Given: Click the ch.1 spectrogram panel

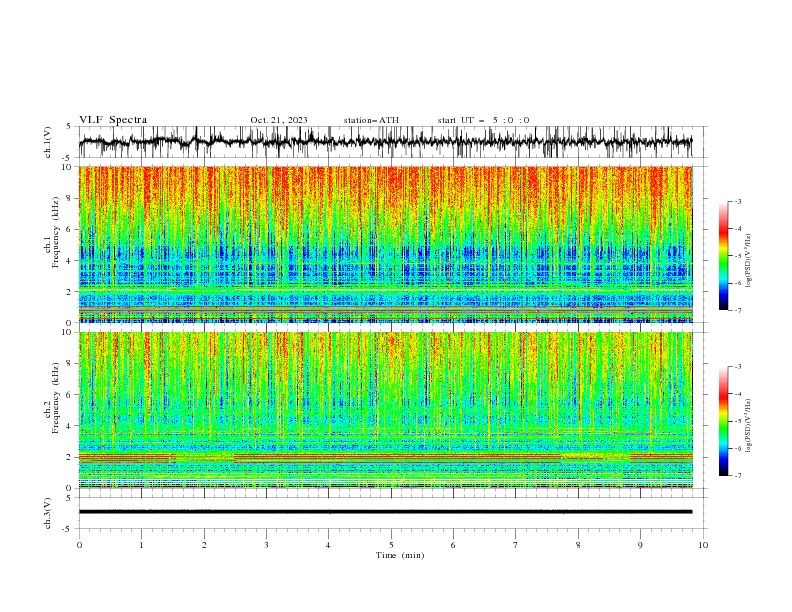Looking at the screenshot, I should coord(385,244).
